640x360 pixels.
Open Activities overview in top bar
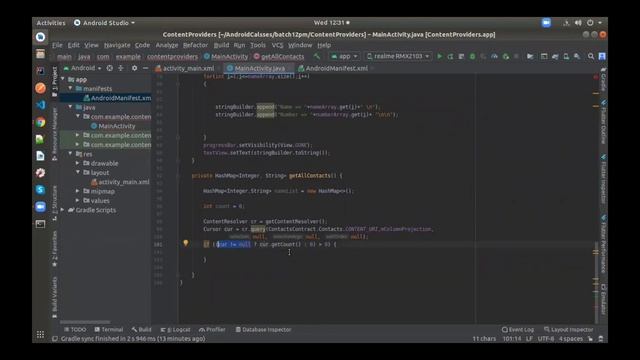[51, 23]
